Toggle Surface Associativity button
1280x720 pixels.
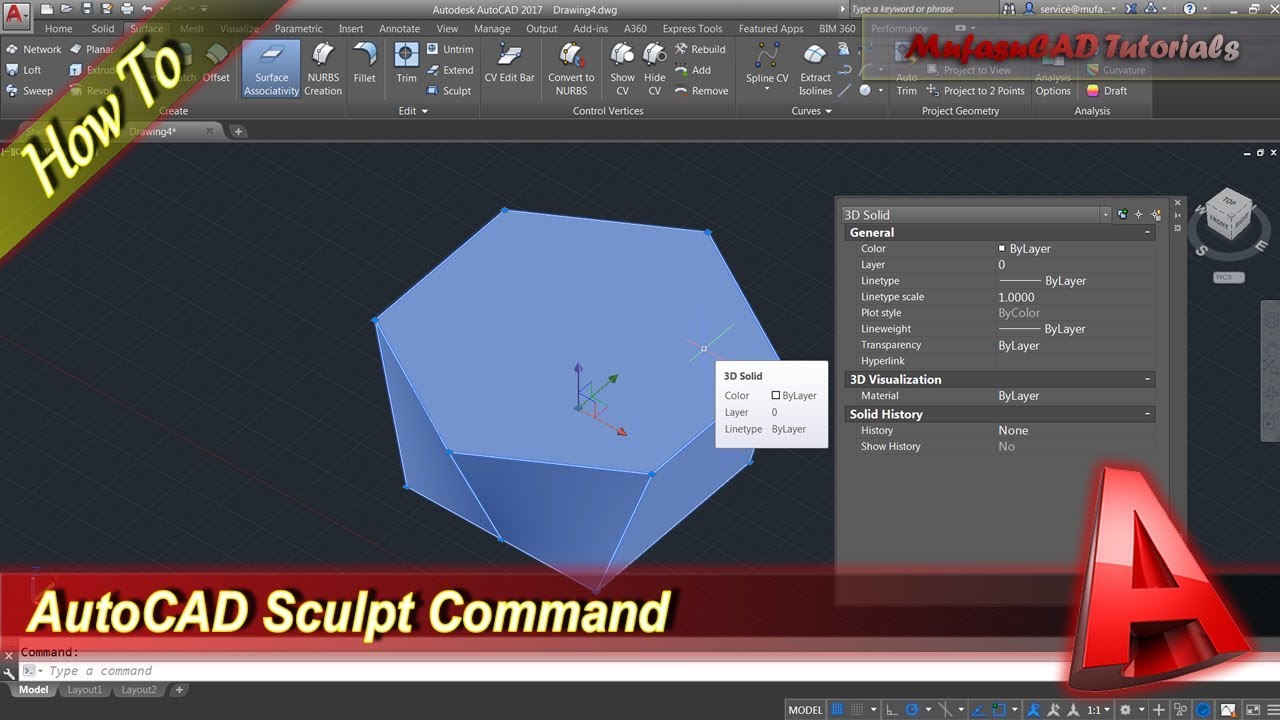tap(271, 69)
